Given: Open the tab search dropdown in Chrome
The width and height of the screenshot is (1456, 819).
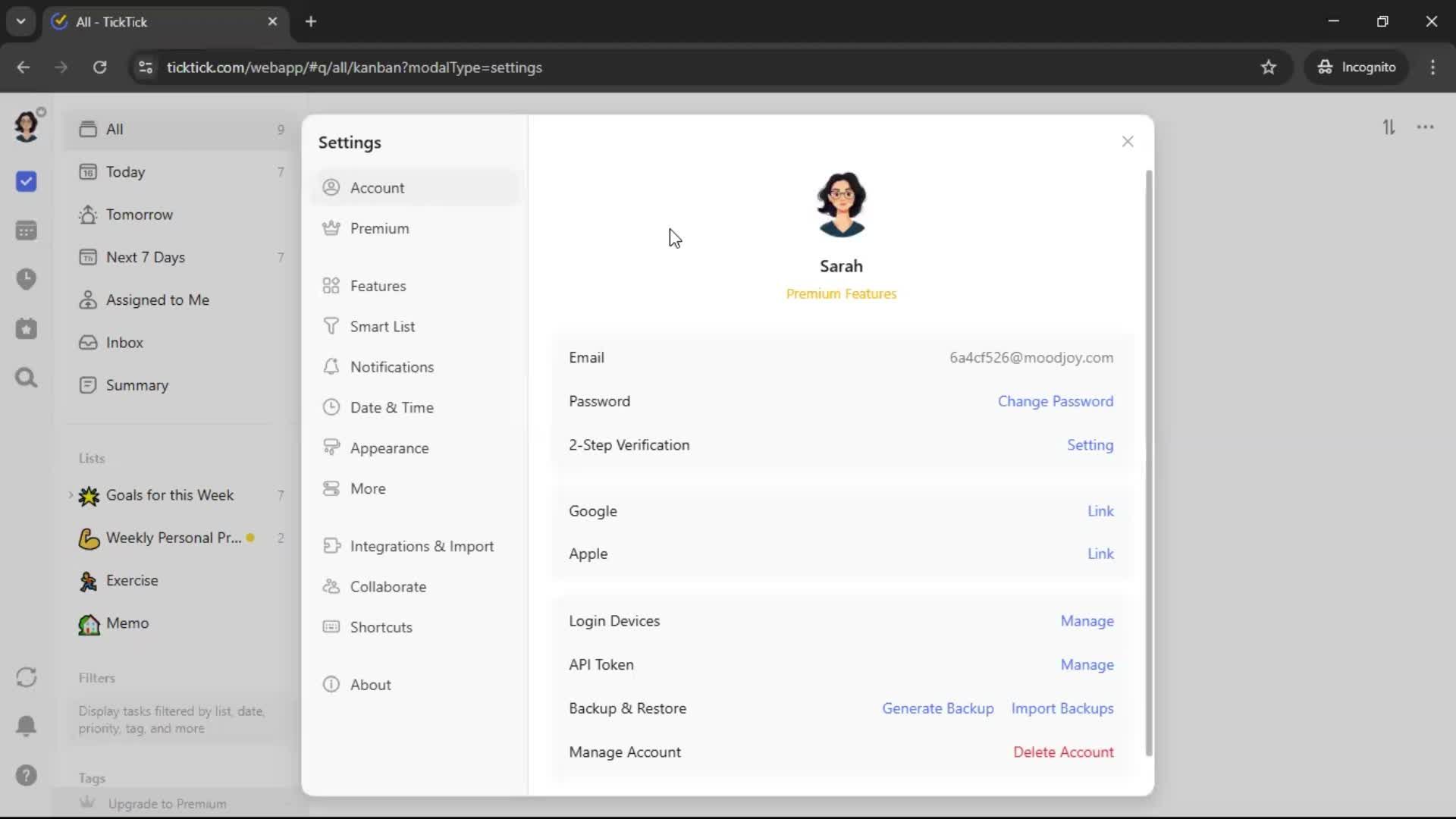Looking at the screenshot, I should click(x=21, y=21).
